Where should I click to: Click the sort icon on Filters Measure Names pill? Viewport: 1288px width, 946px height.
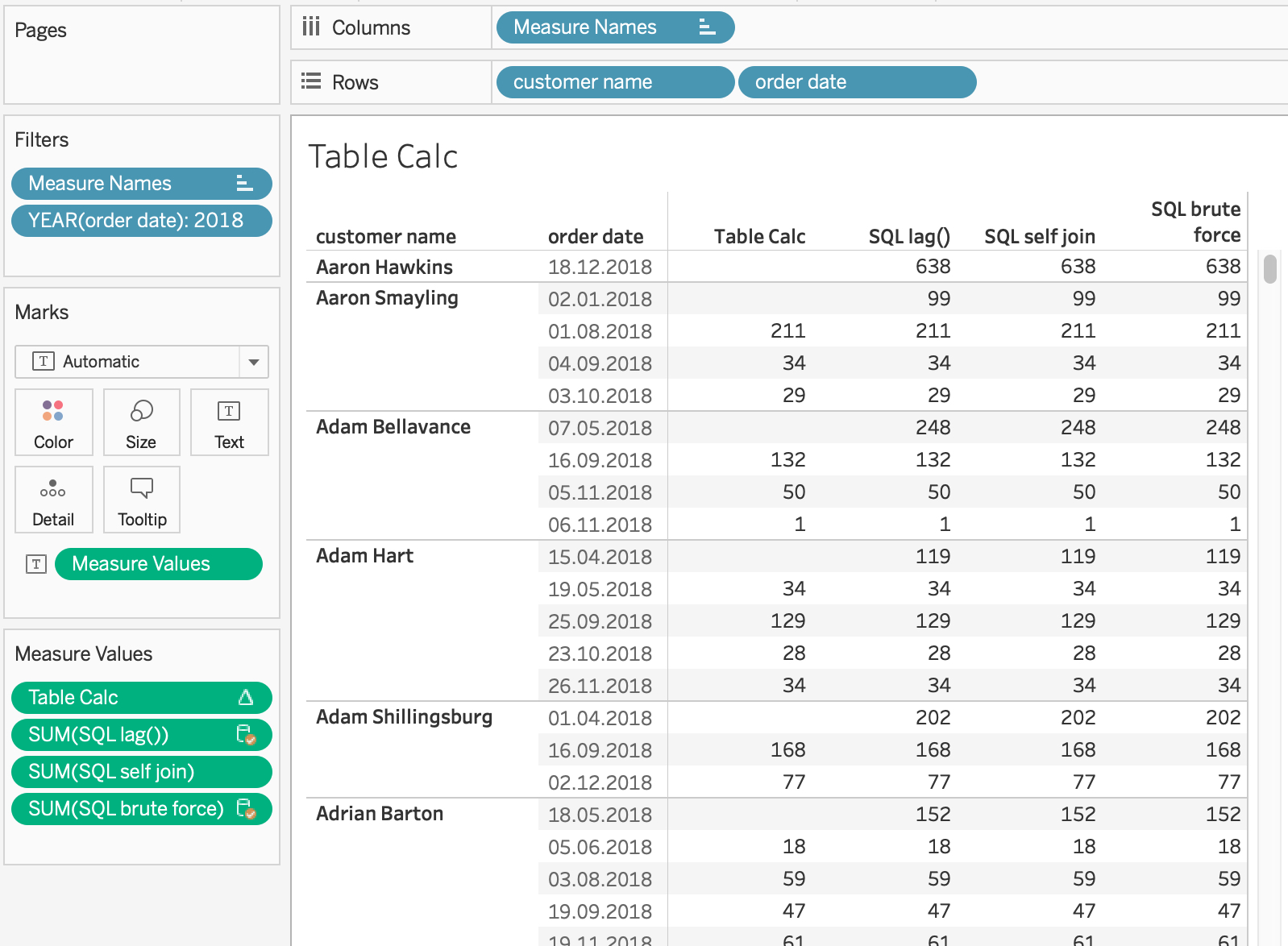pyautogui.click(x=244, y=184)
